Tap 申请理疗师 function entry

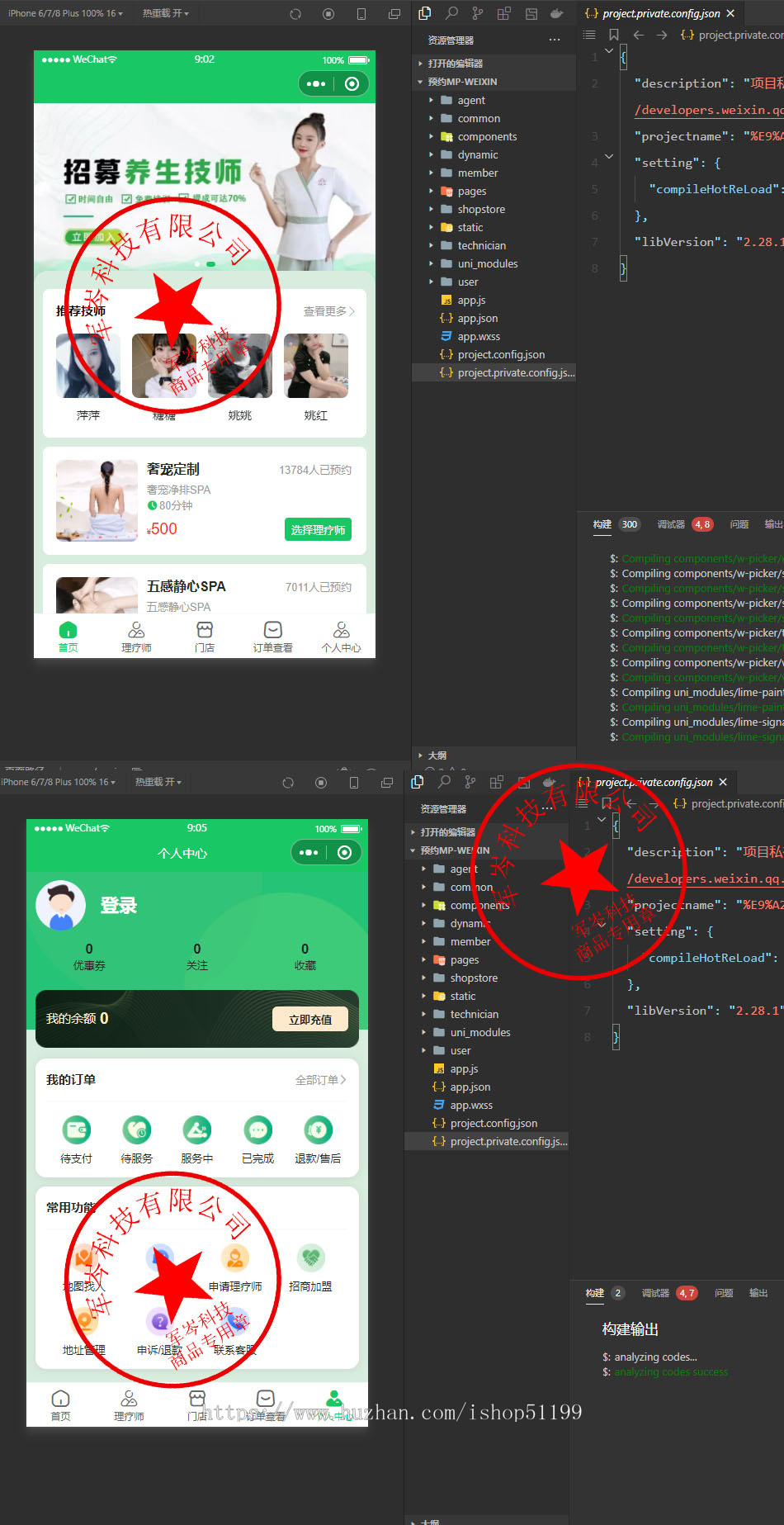pos(235,1268)
